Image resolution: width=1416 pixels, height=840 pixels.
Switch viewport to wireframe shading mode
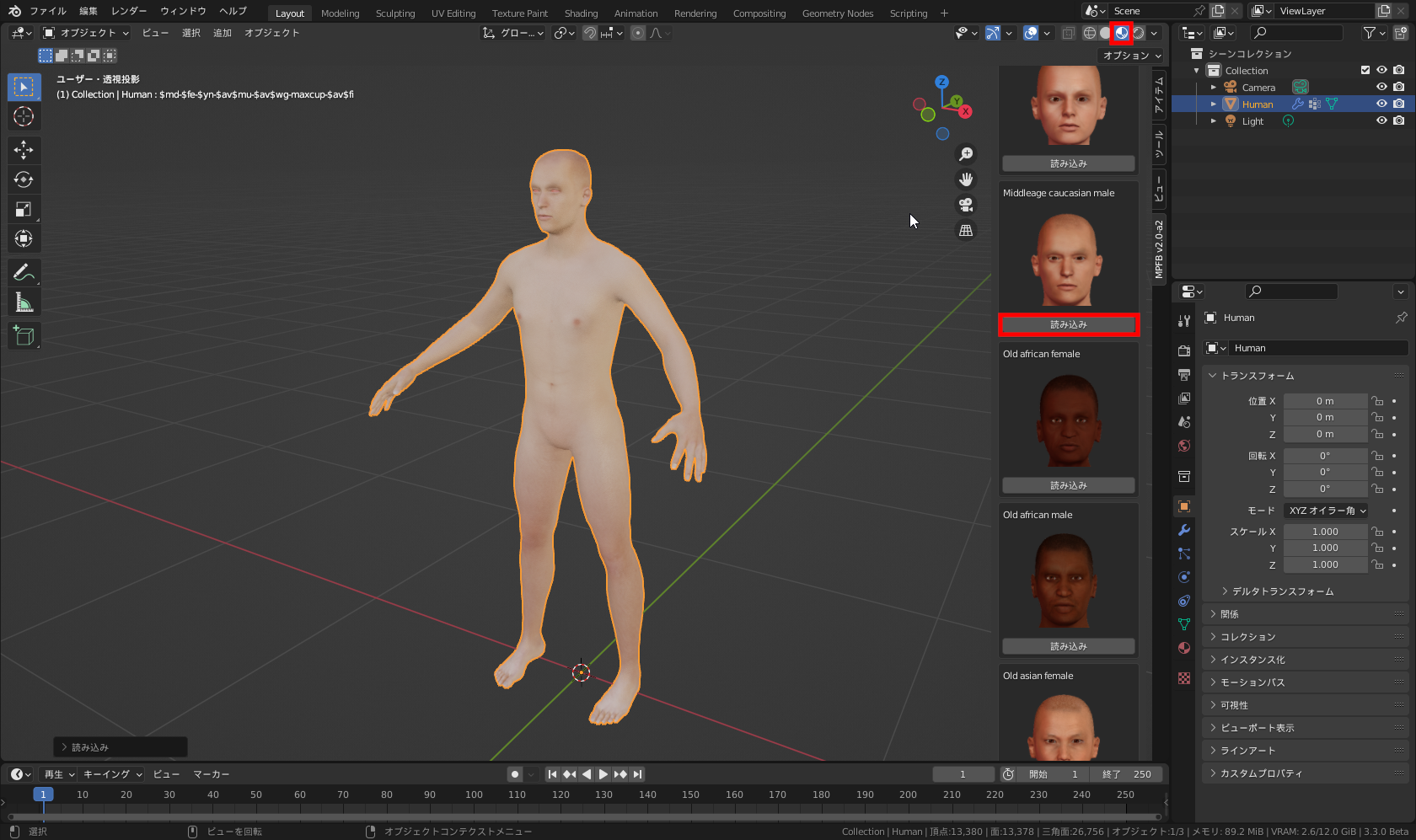1089,33
